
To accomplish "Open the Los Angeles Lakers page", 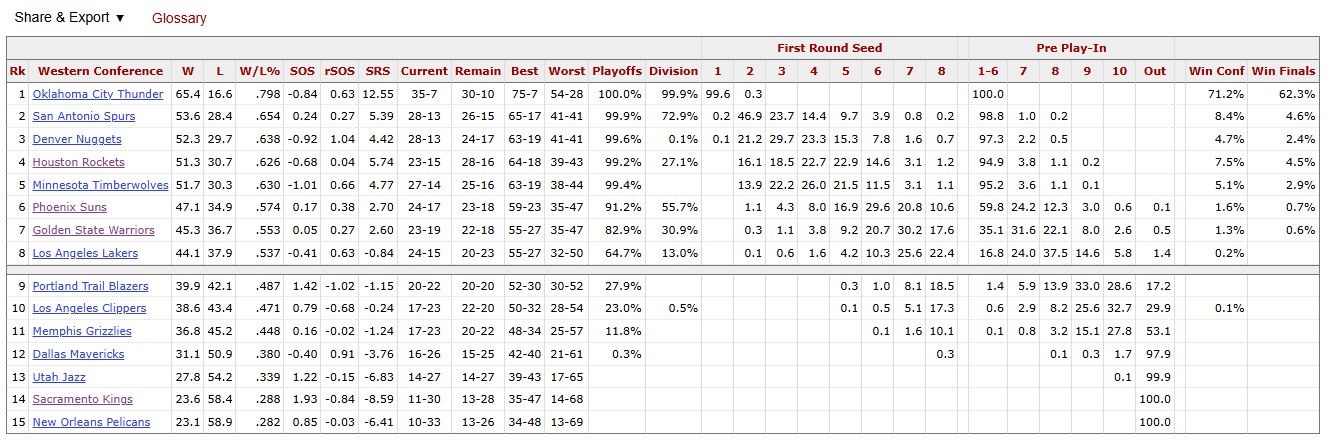I will [x=85, y=254].
